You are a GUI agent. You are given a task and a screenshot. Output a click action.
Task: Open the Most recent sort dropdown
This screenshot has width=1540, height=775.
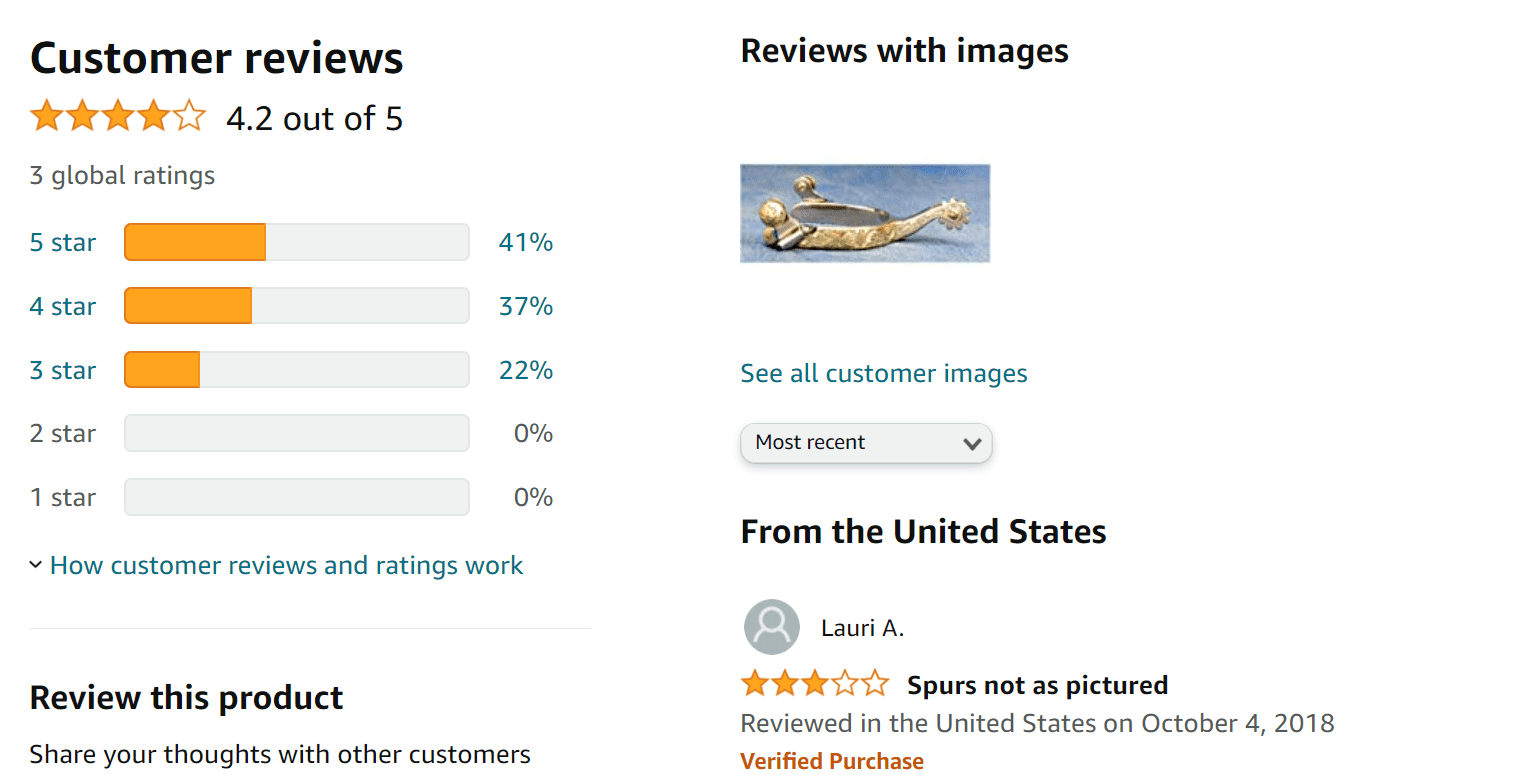866,443
